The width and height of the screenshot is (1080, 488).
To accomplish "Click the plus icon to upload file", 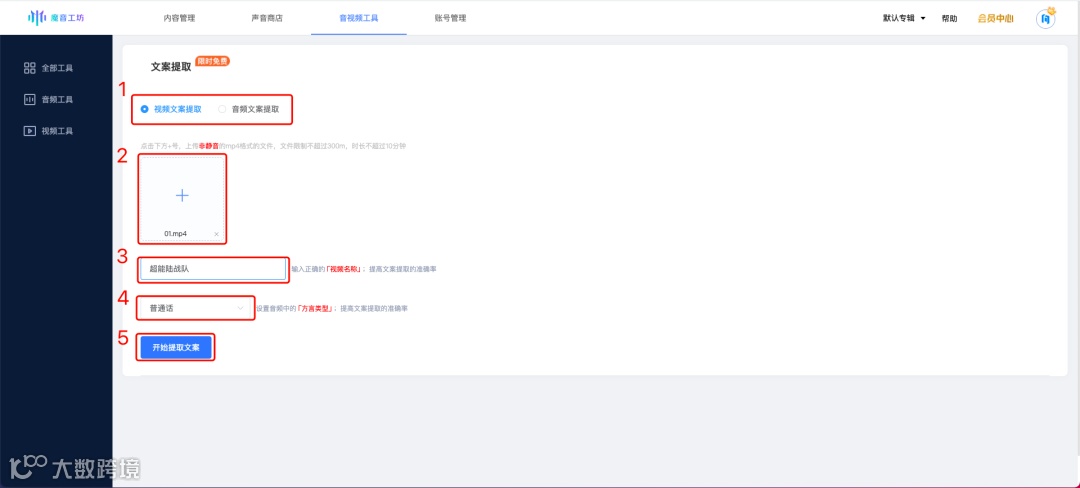I will coord(182,195).
